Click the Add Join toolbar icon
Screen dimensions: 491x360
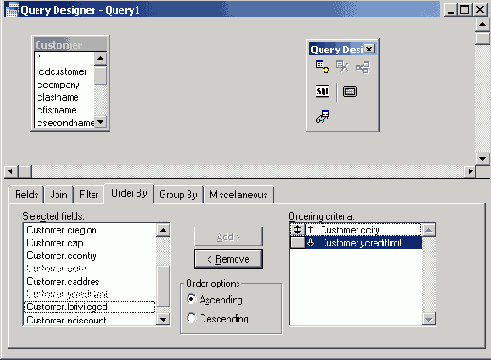363,67
